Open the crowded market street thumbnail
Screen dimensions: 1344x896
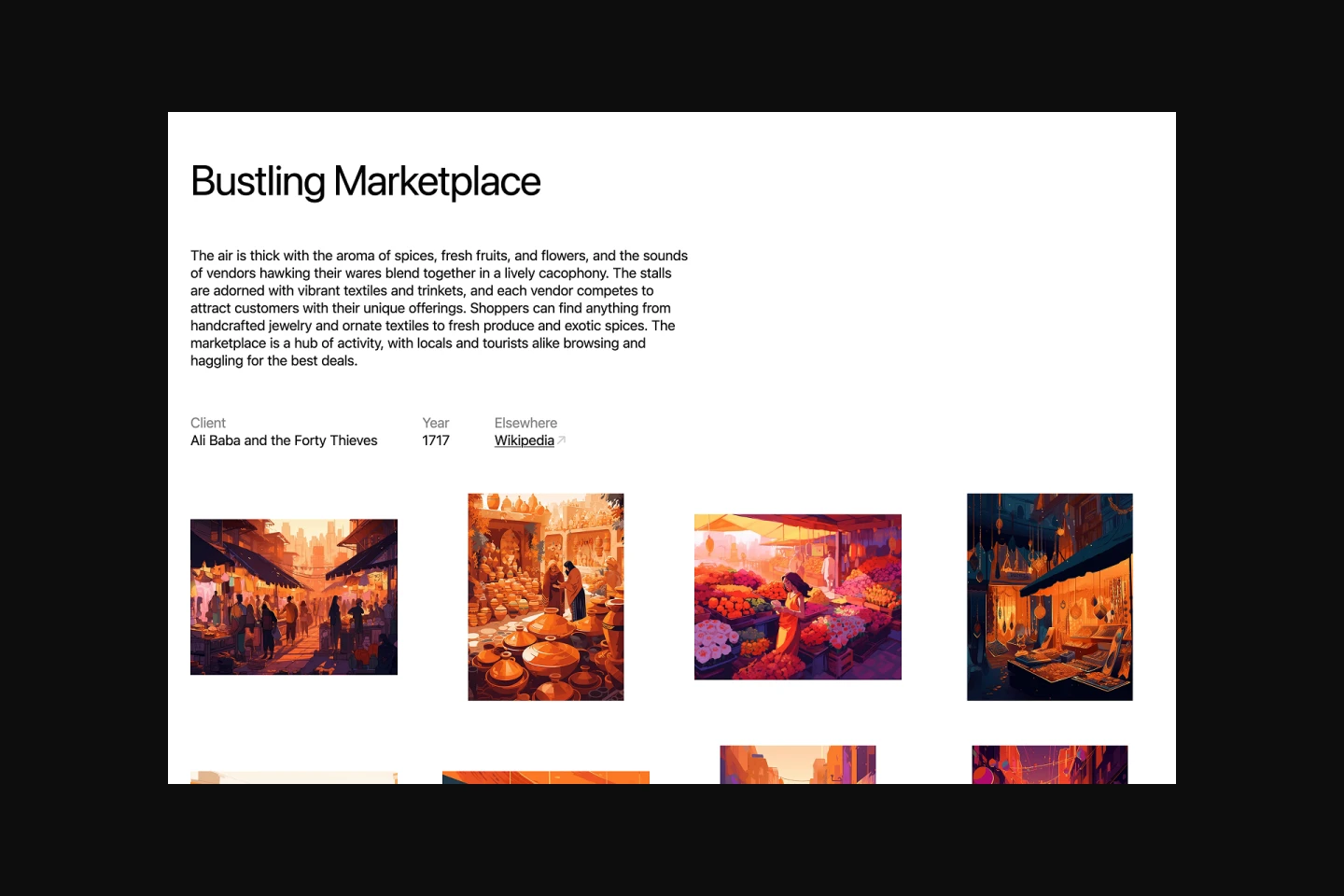(294, 596)
